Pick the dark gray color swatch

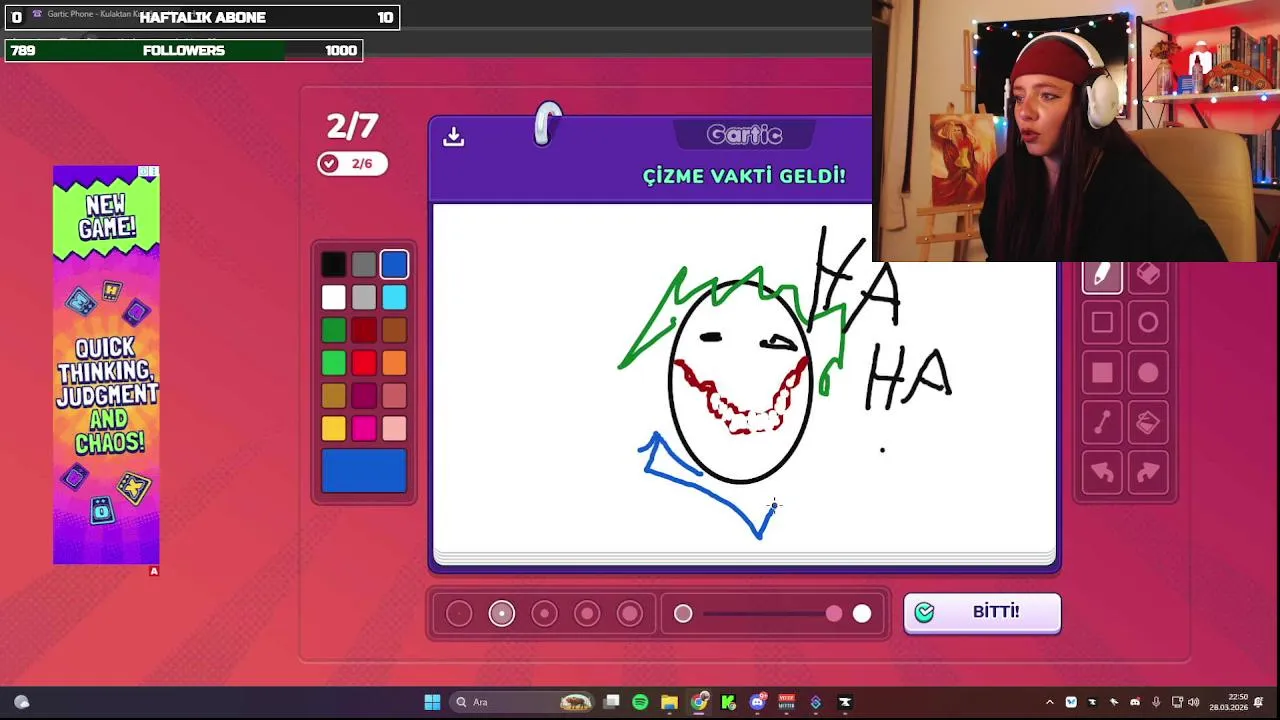click(364, 264)
